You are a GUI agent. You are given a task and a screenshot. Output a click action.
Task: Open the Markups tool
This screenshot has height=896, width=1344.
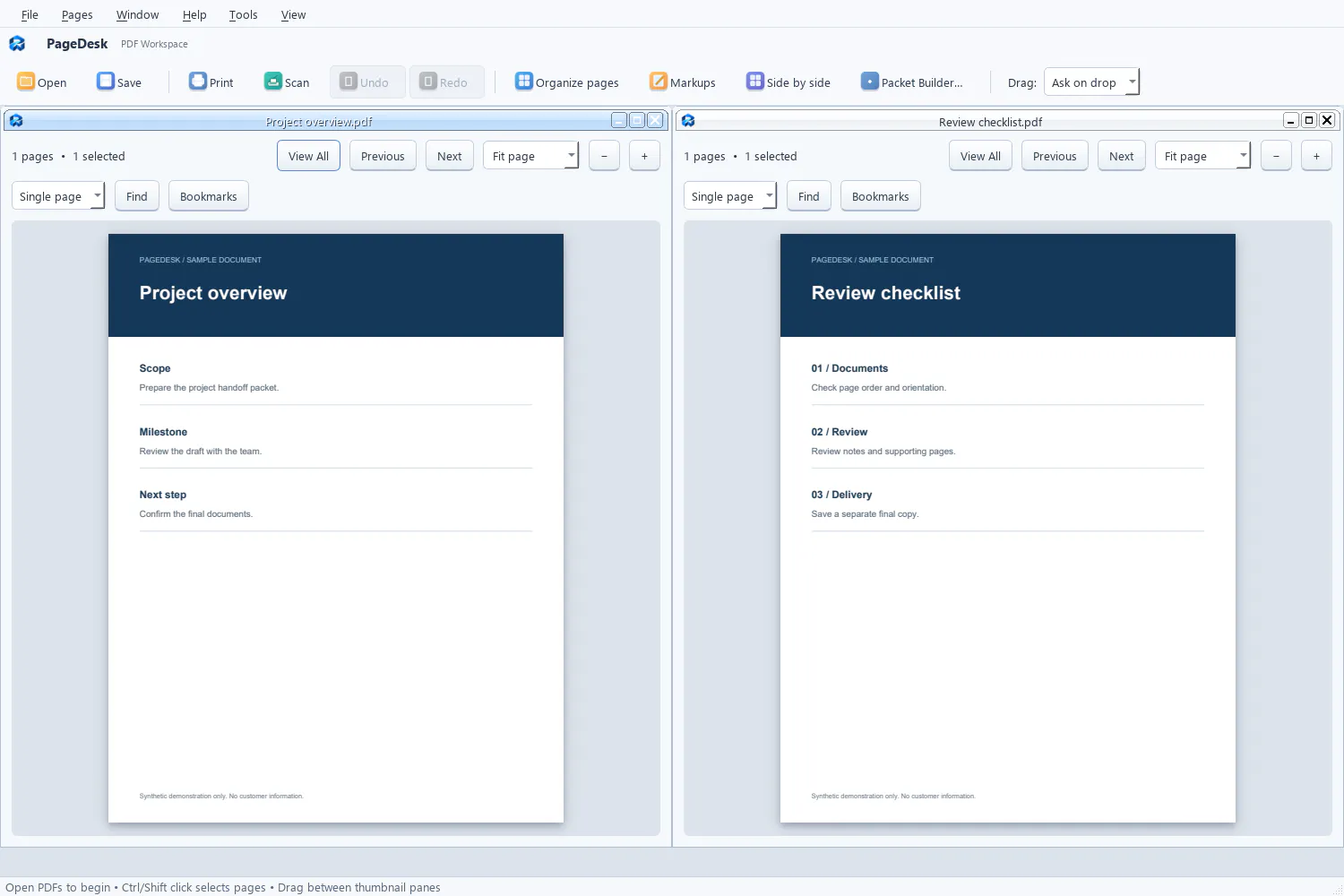(683, 82)
